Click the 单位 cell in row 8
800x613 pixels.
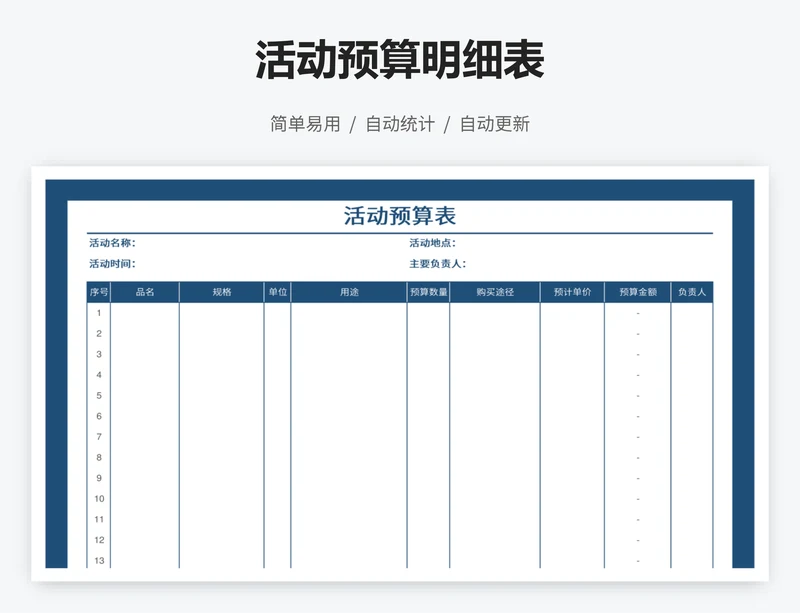[x=278, y=458]
